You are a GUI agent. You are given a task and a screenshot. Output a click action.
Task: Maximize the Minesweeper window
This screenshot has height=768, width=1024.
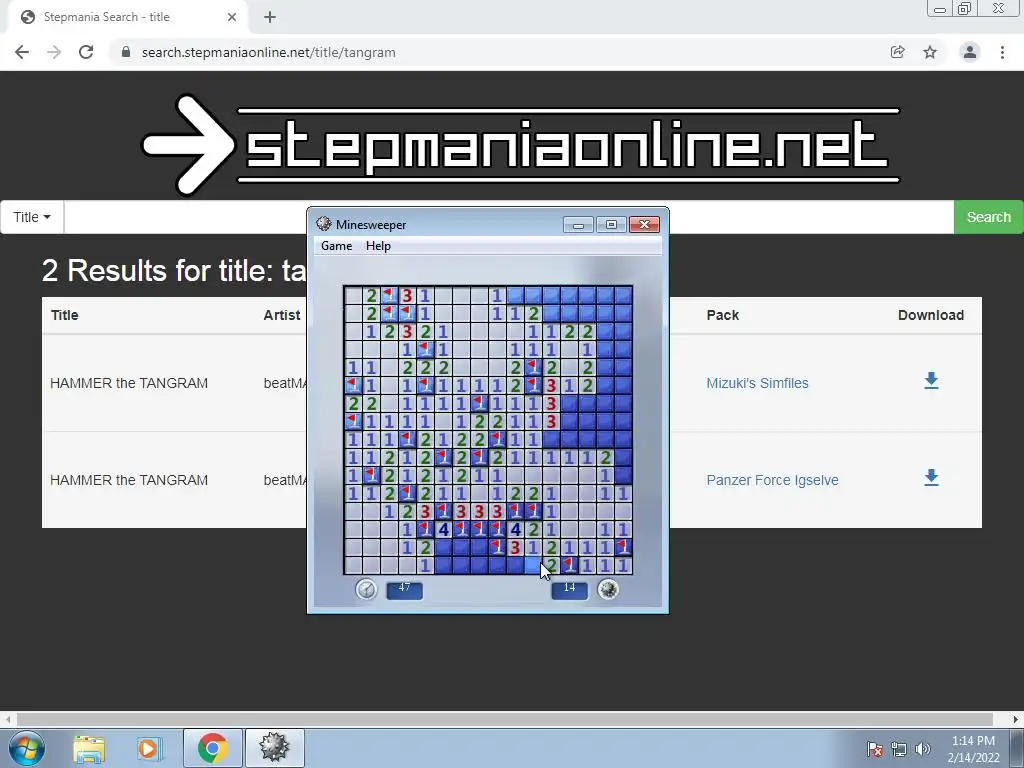click(611, 225)
